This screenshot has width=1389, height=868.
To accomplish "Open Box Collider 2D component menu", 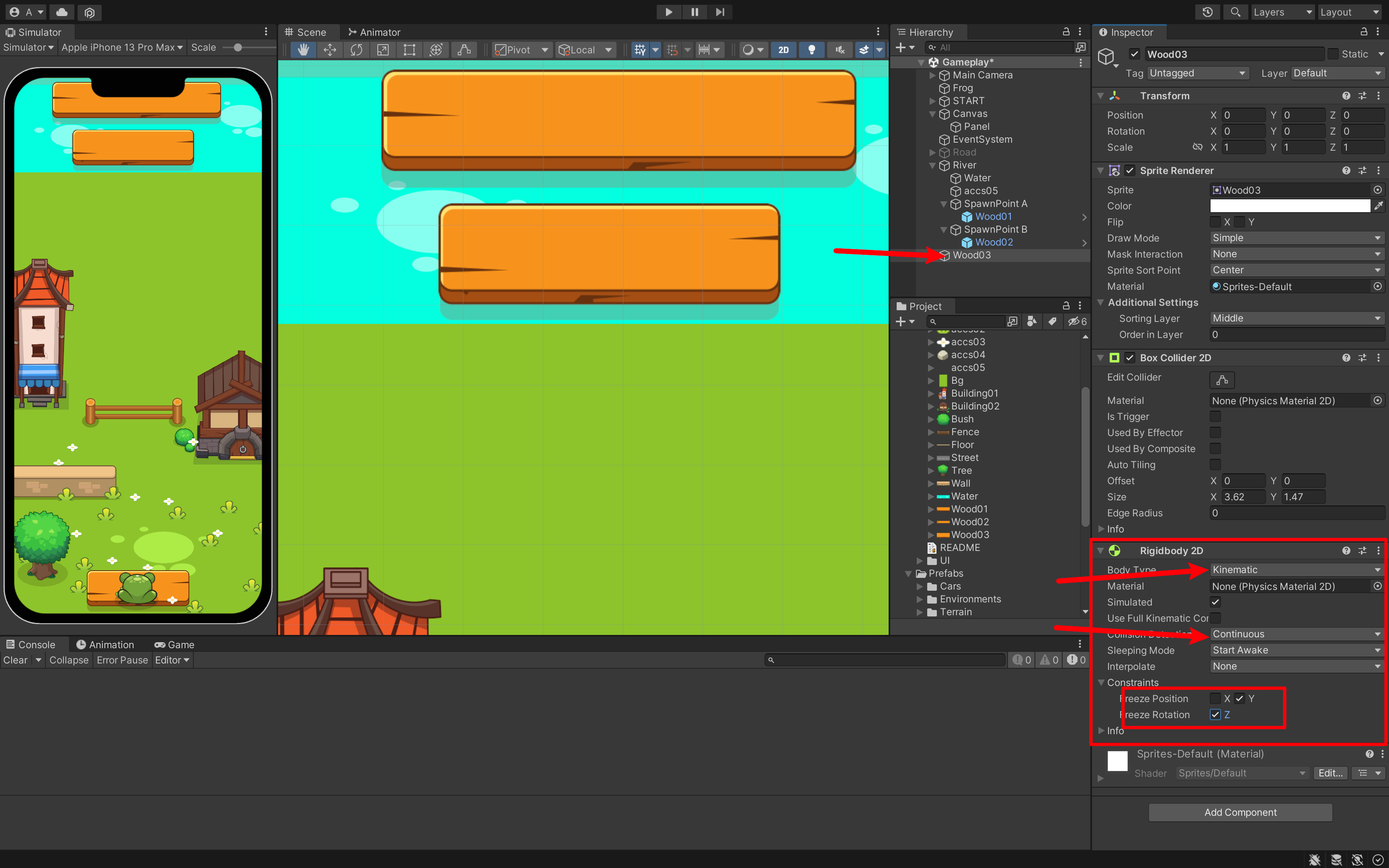I will 1378,358.
